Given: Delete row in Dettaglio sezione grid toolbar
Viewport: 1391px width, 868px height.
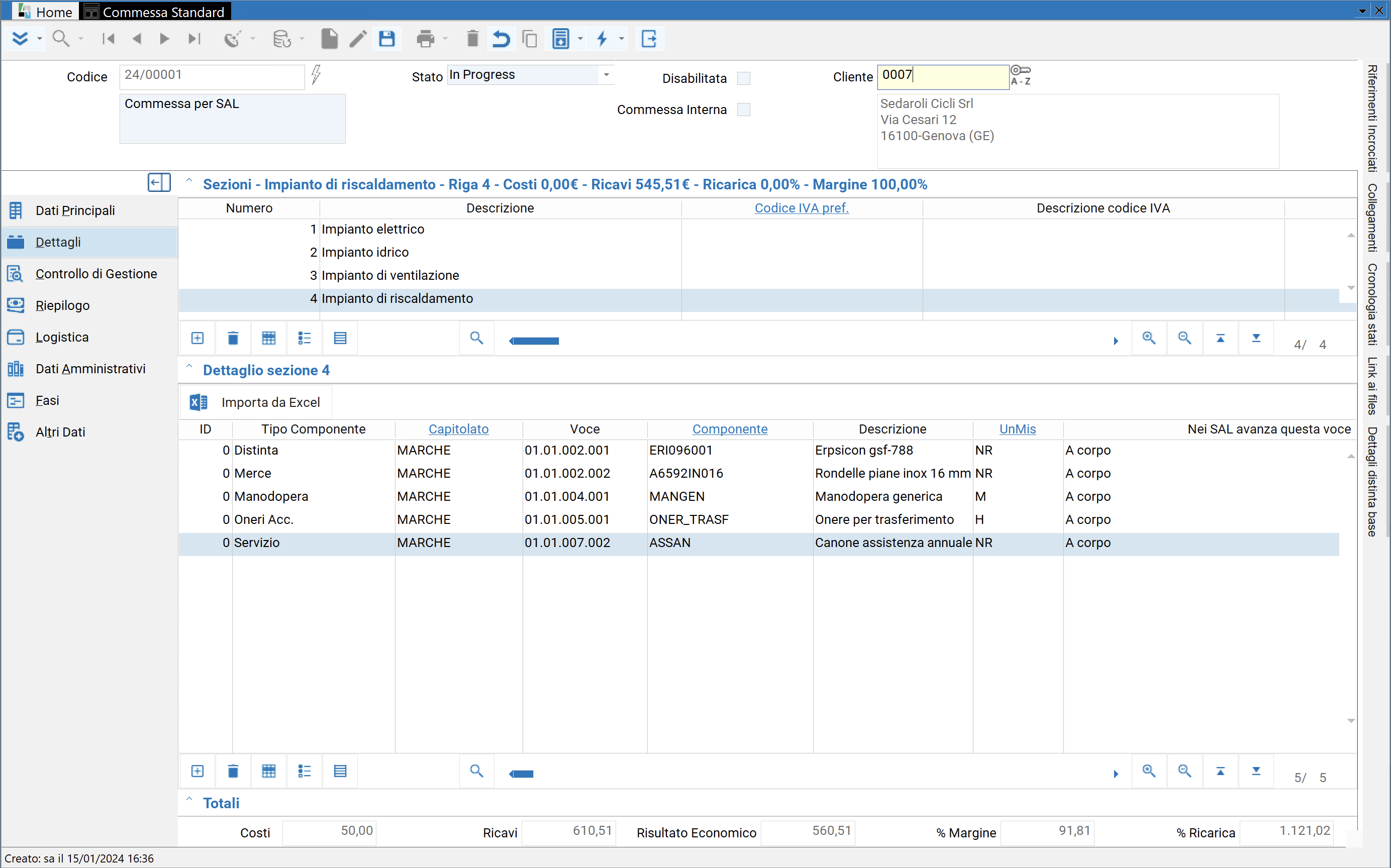Looking at the screenshot, I should pyautogui.click(x=233, y=771).
